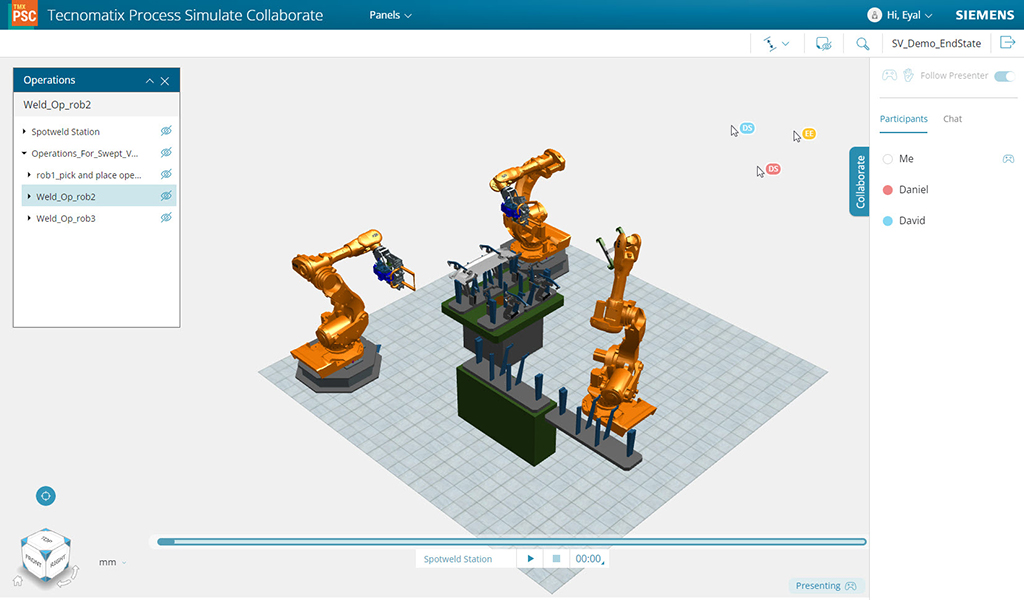Viewport: 1024px width, 600px height.
Task: Toggle visibility of Spotweld Station
Action: tap(167, 131)
